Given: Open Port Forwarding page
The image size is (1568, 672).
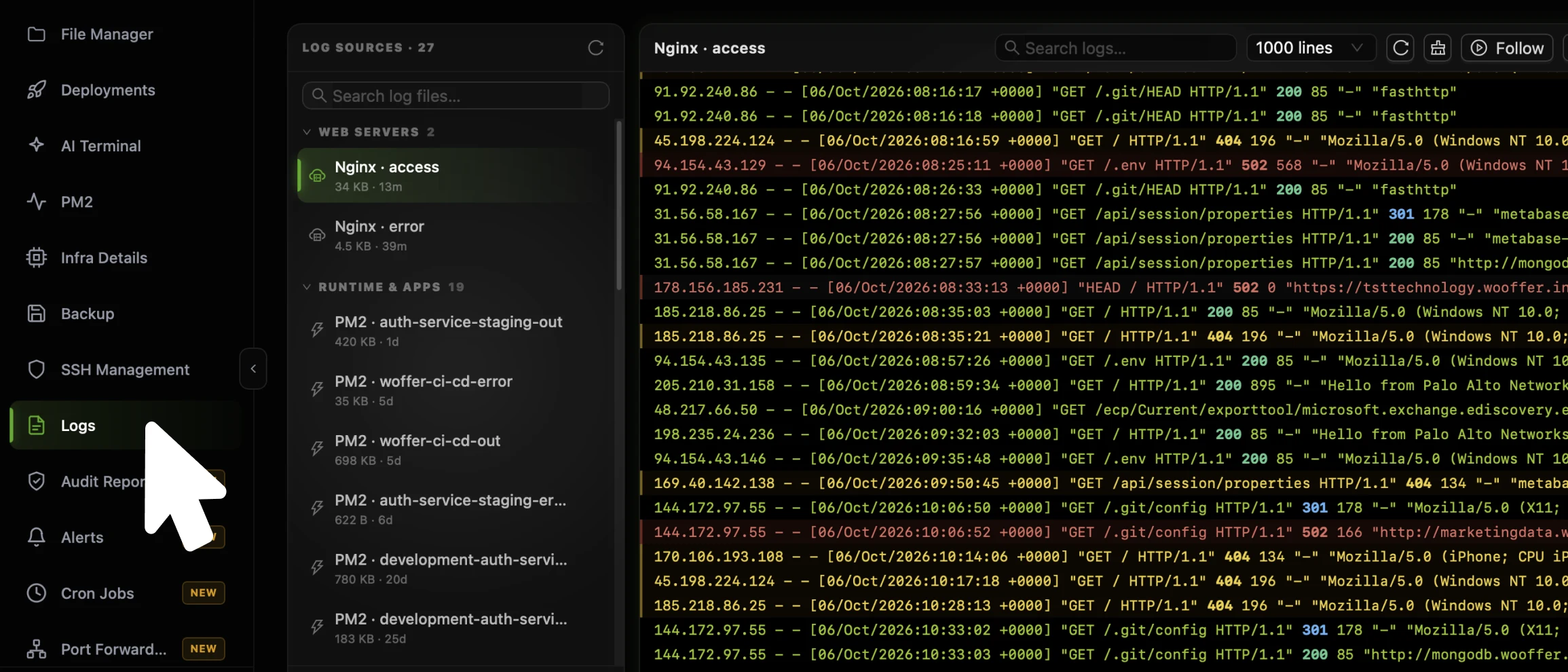Looking at the screenshot, I should point(113,649).
